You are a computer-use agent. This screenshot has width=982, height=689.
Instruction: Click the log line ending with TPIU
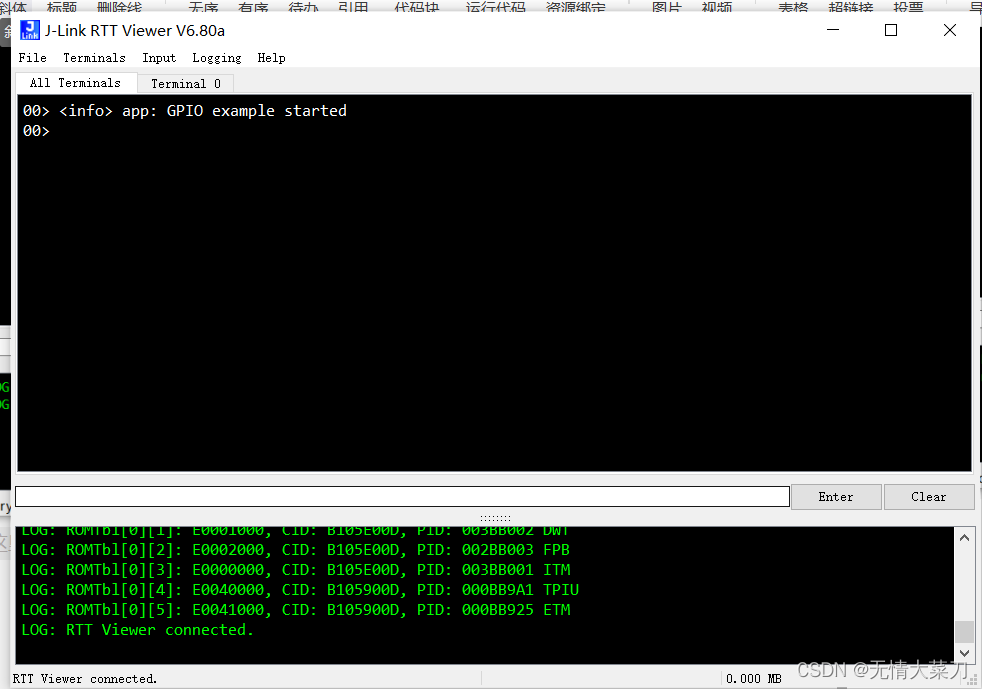pyautogui.click(x=300, y=590)
